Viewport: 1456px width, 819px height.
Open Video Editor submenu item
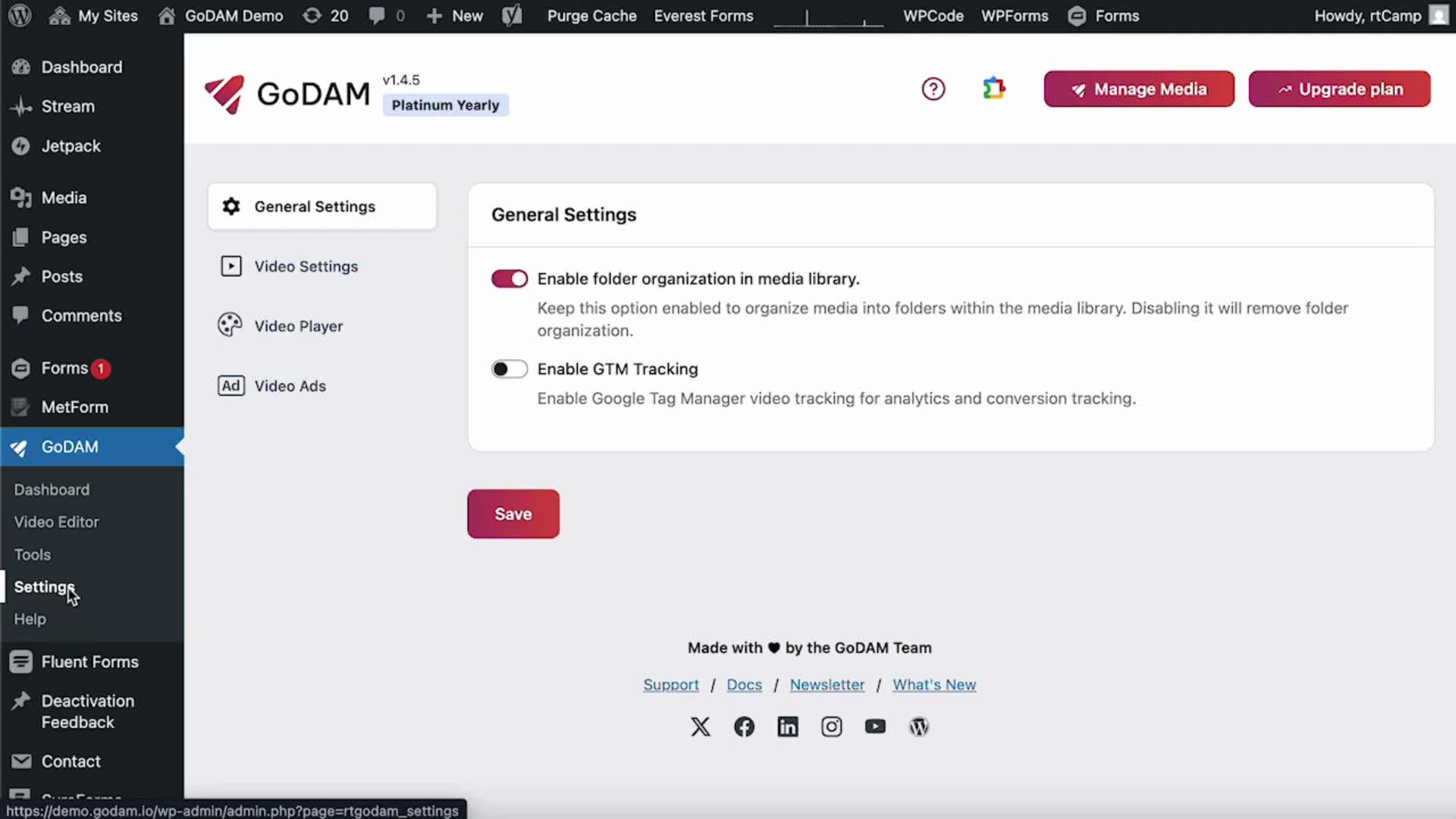[56, 522]
